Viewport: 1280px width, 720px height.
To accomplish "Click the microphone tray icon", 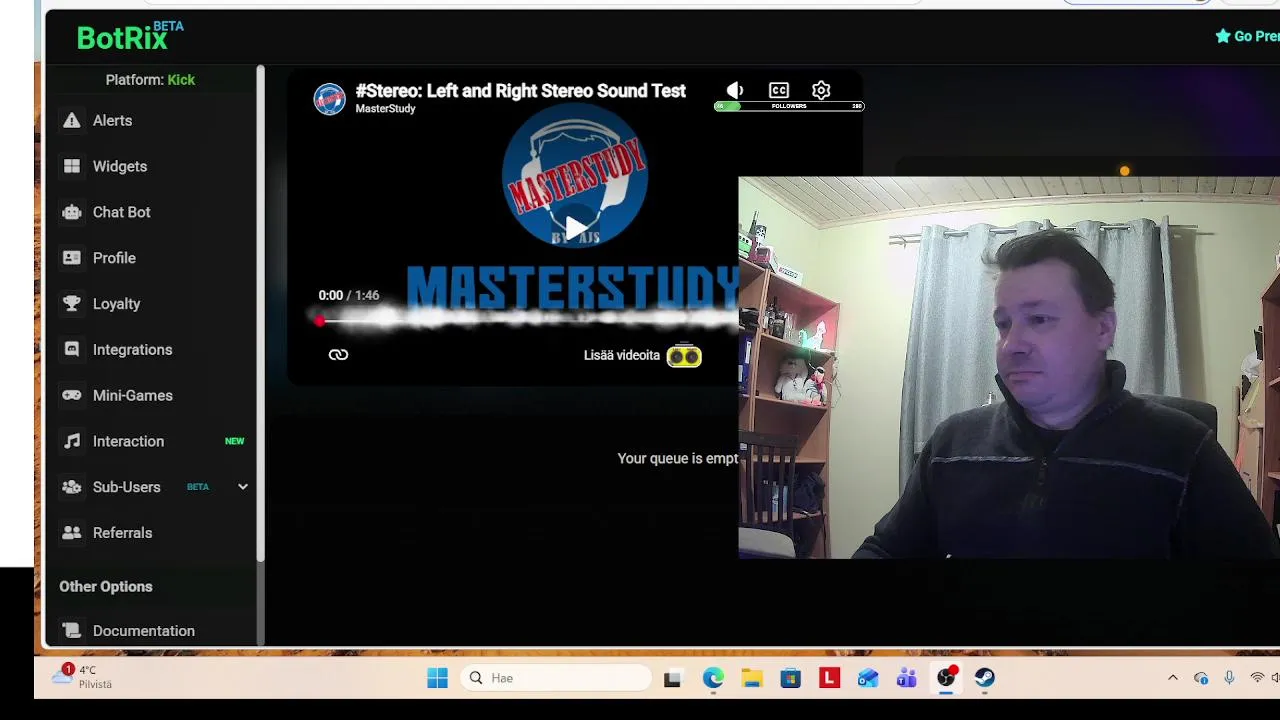I will click(x=1229, y=678).
